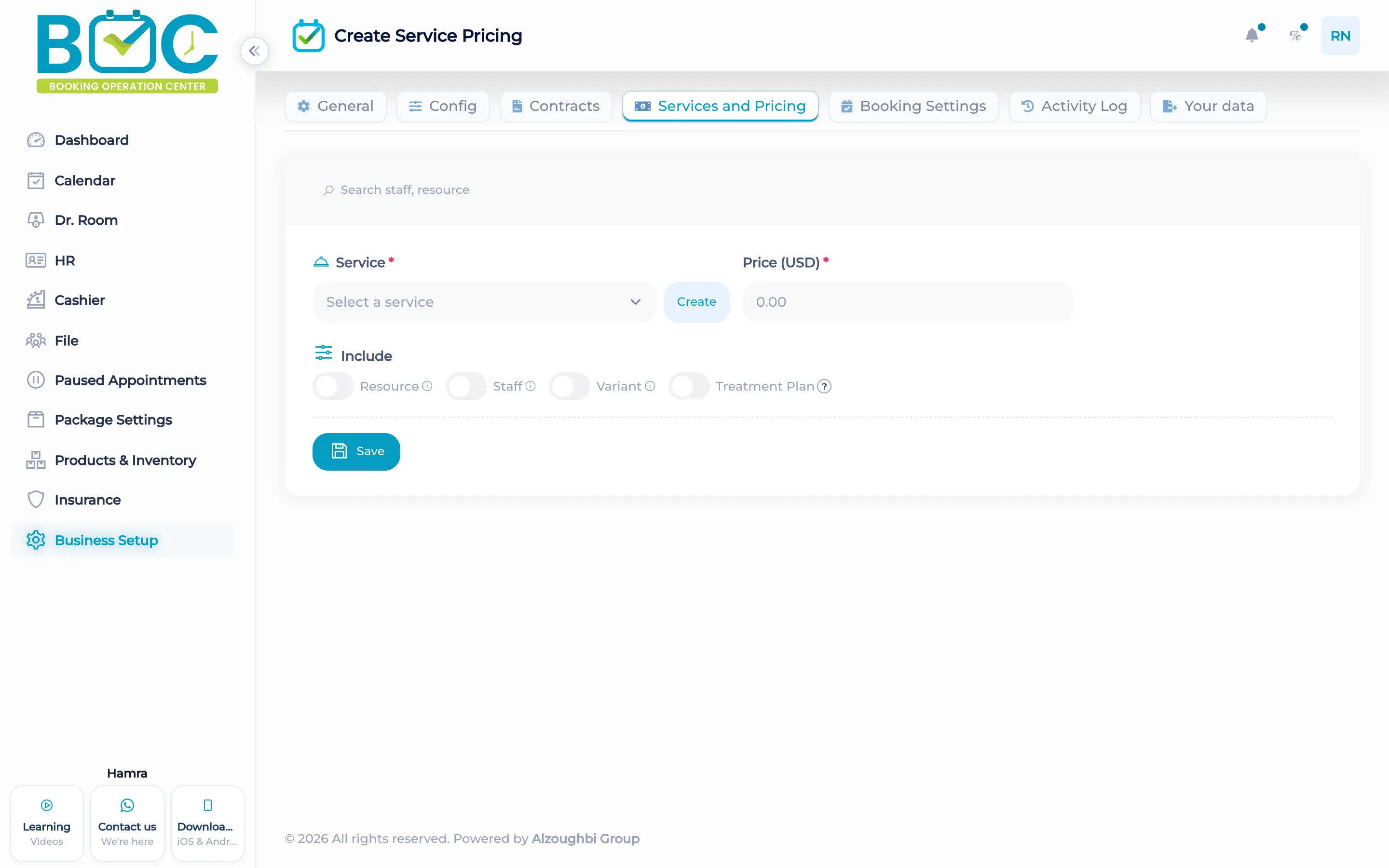This screenshot has width=1389, height=868.
Task: Click the Price (USD) input field
Action: click(908, 302)
